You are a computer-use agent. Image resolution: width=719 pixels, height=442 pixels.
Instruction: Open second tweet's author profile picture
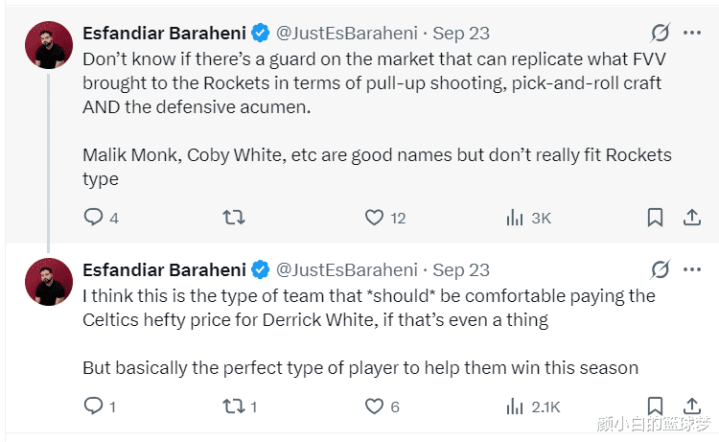click(48, 281)
